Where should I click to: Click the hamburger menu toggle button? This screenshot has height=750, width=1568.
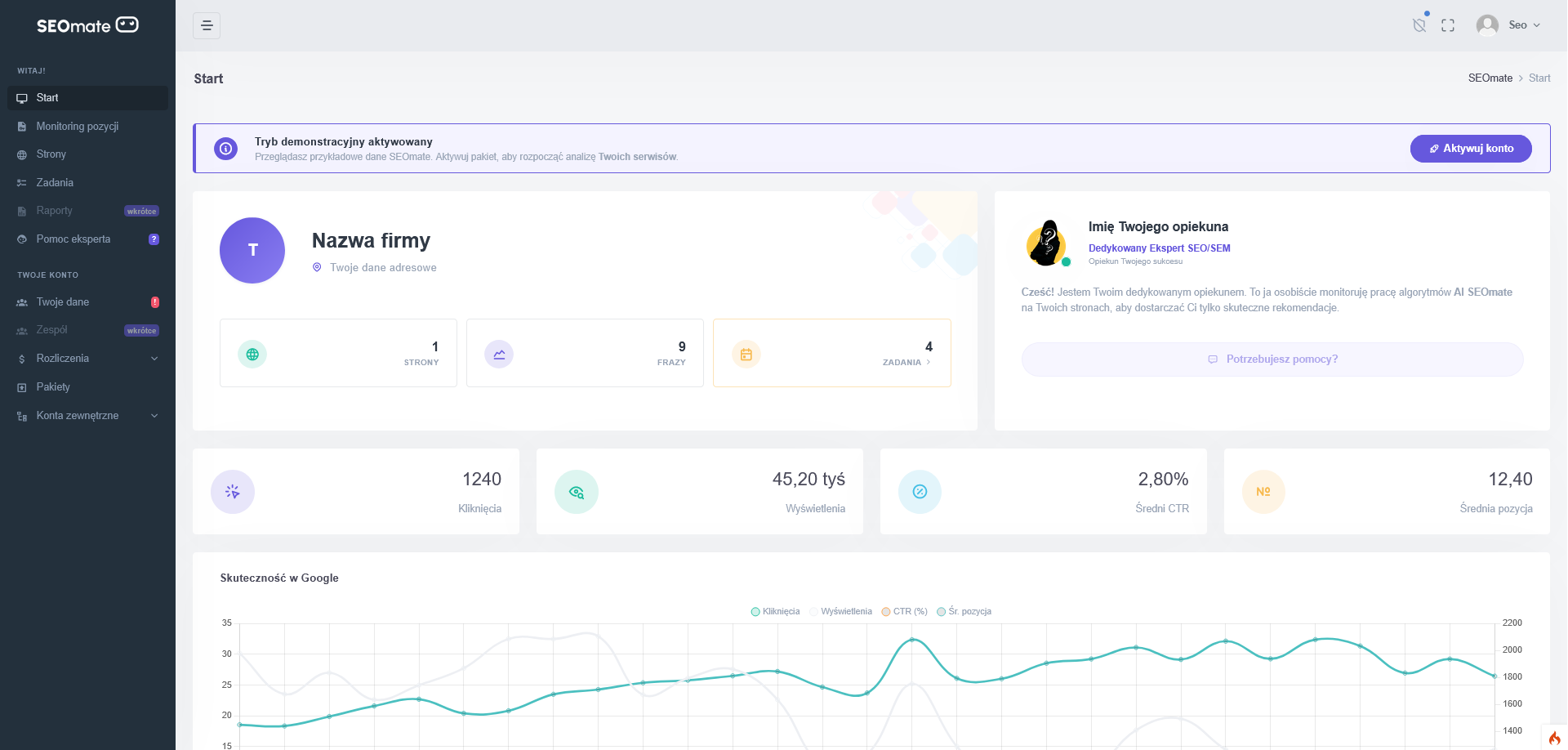(x=207, y=25)
